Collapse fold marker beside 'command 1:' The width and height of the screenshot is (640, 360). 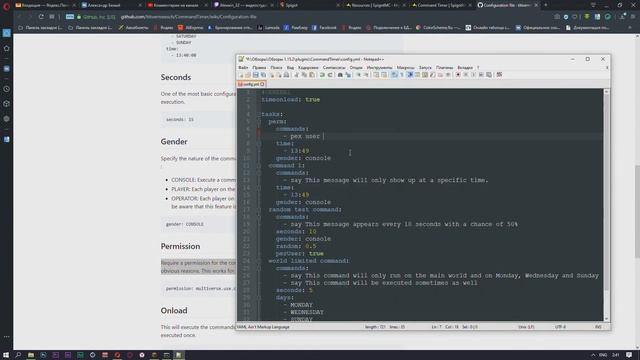tap(259, 166)
